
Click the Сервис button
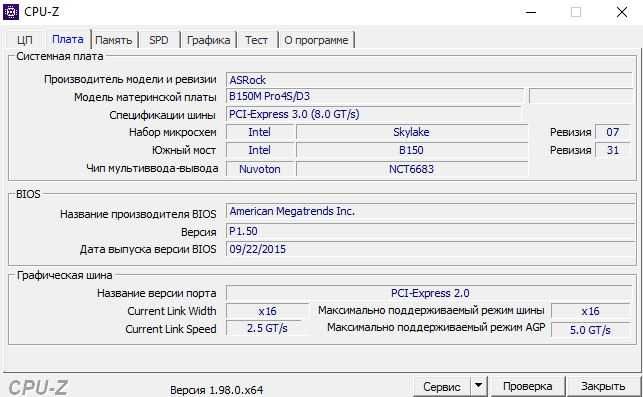442,387
